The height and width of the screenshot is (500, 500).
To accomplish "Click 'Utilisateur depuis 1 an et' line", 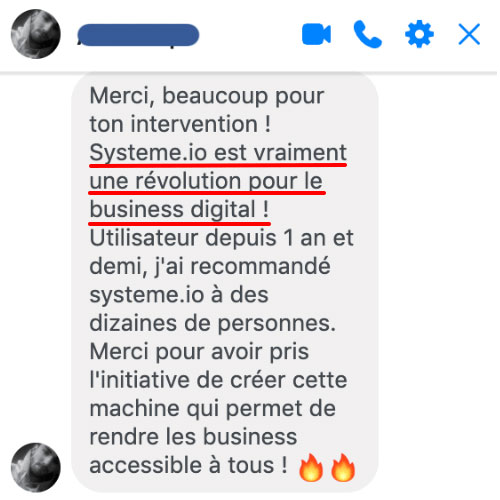I will click(221, 238).
